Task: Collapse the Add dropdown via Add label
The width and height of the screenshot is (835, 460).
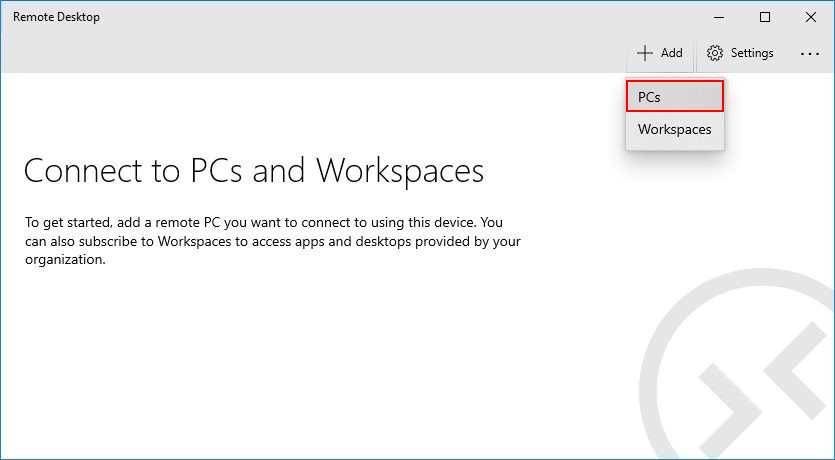Action: pos(672,53)
